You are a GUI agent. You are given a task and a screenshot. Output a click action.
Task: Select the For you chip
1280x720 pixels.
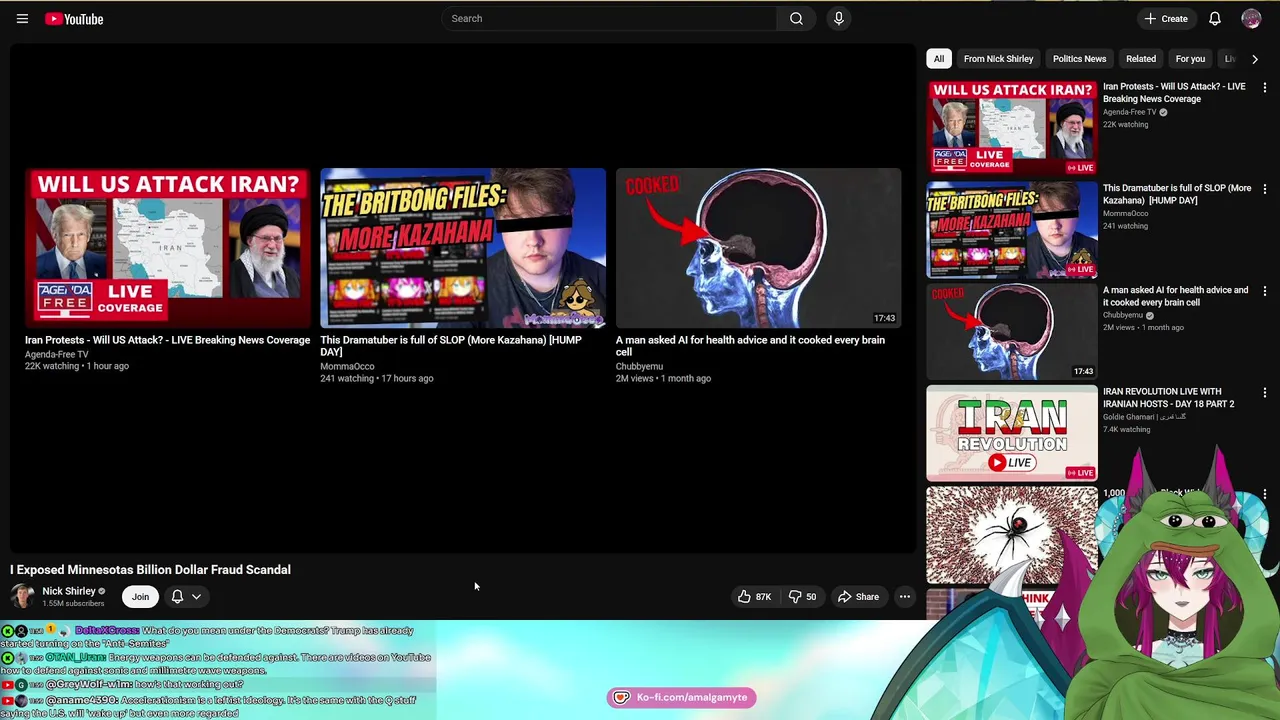1190,59
